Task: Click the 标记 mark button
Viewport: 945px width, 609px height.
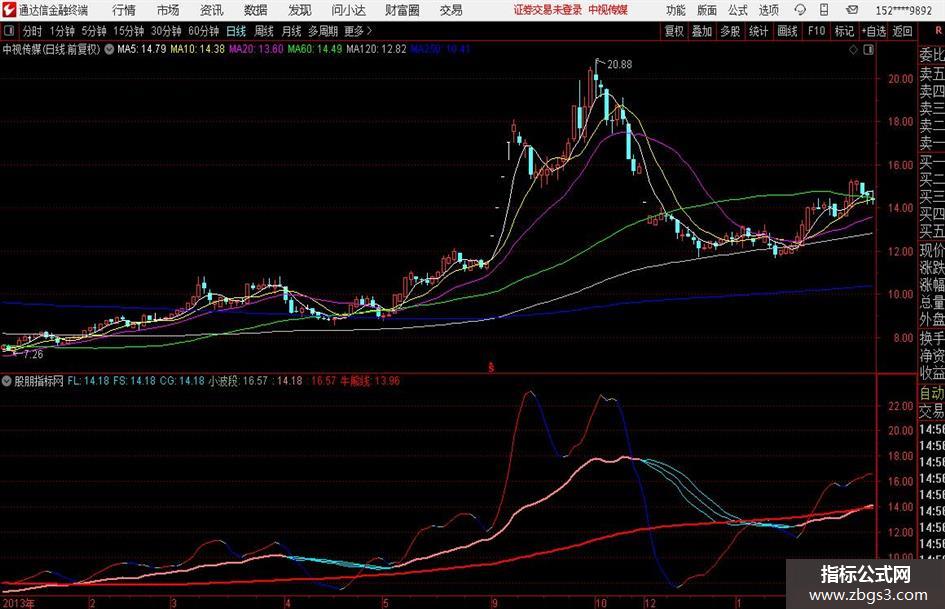Action: [x=844, y=31]
